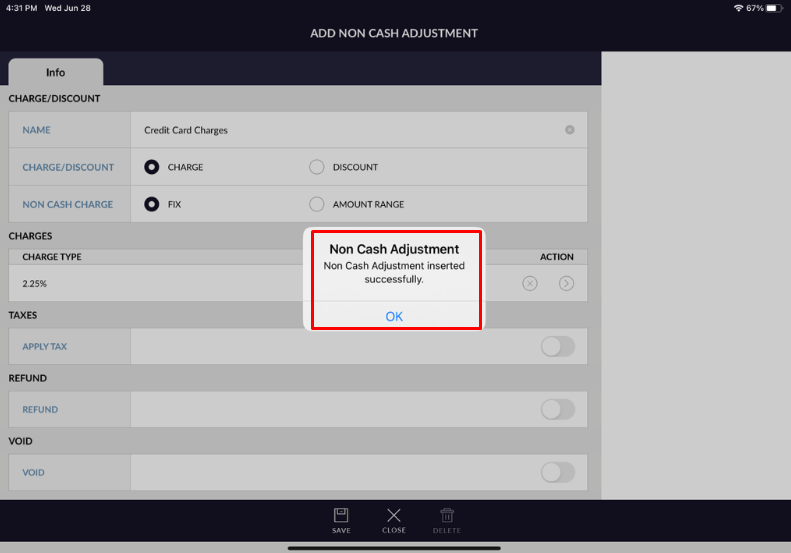Expand the 2.25% charge using the chevron arrow

[566, 283]
